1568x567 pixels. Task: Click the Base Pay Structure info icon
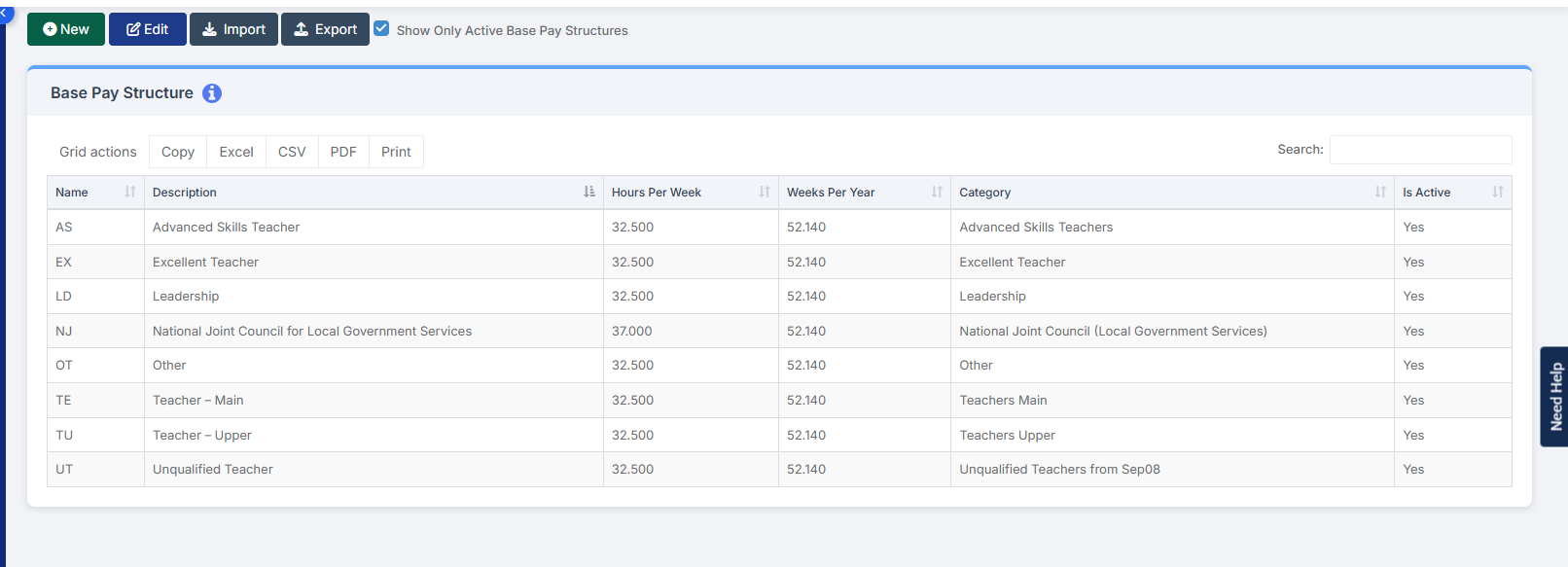pyautogui.click(x=212, y=93)
